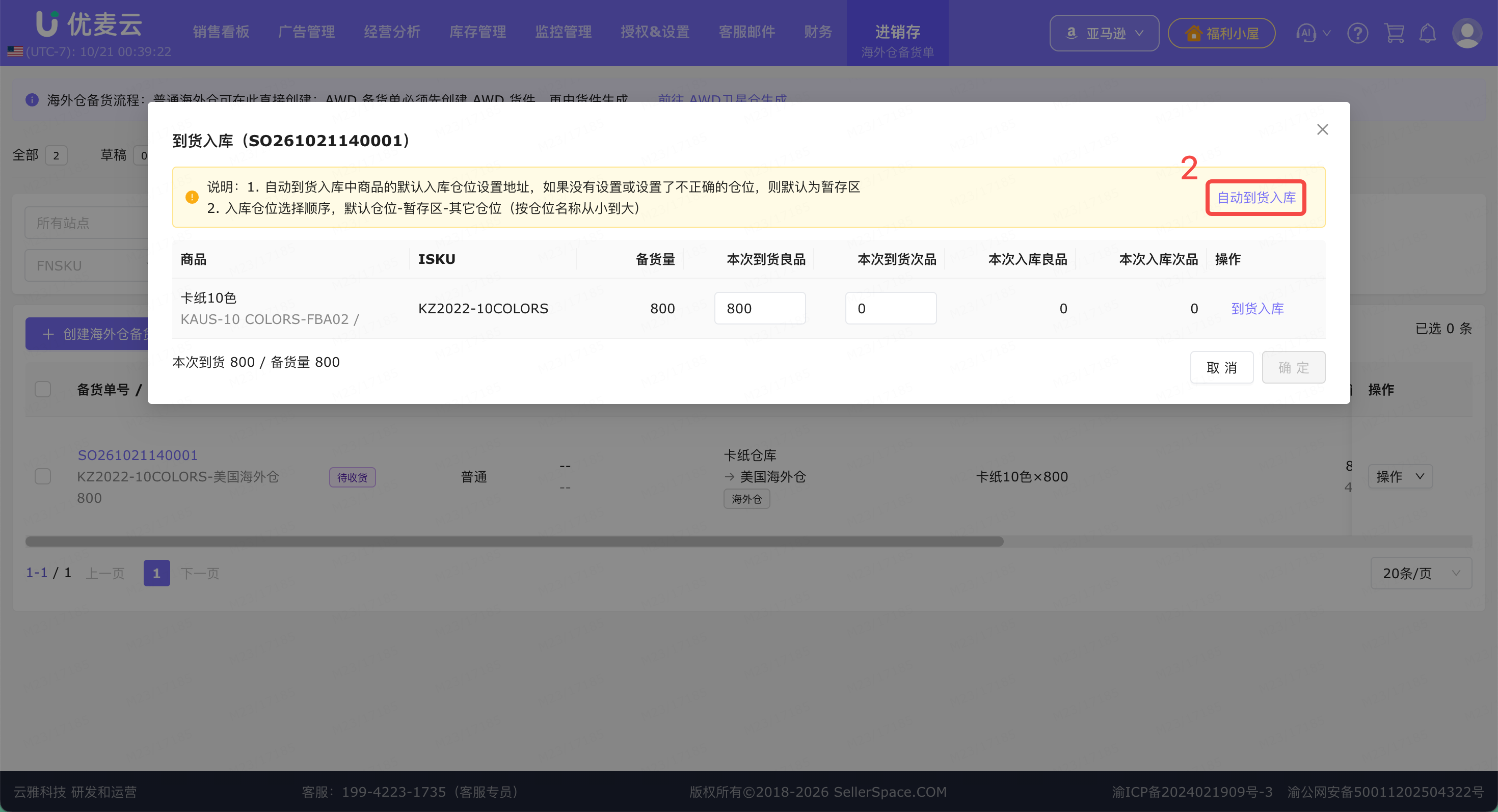Viewport: 1498px width, 812px height.
Task: Open the 授权&设置 menu
Action: coord(655,32)
